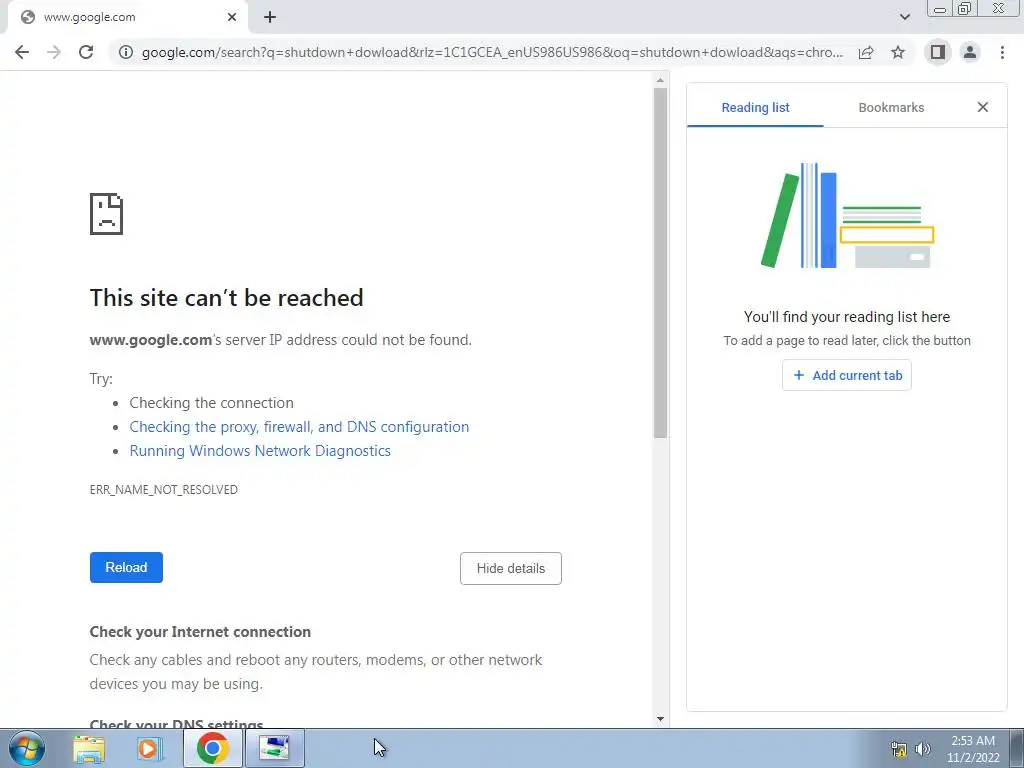Switch to Reading list tab

tap(755, 108)
